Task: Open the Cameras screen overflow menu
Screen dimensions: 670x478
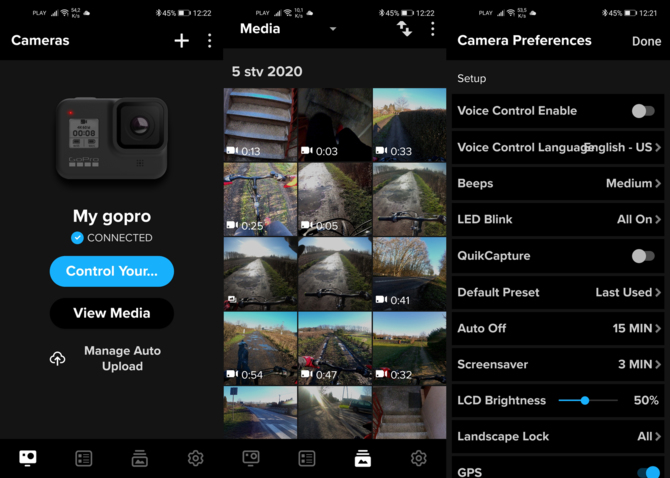Action: click(209, 41)
